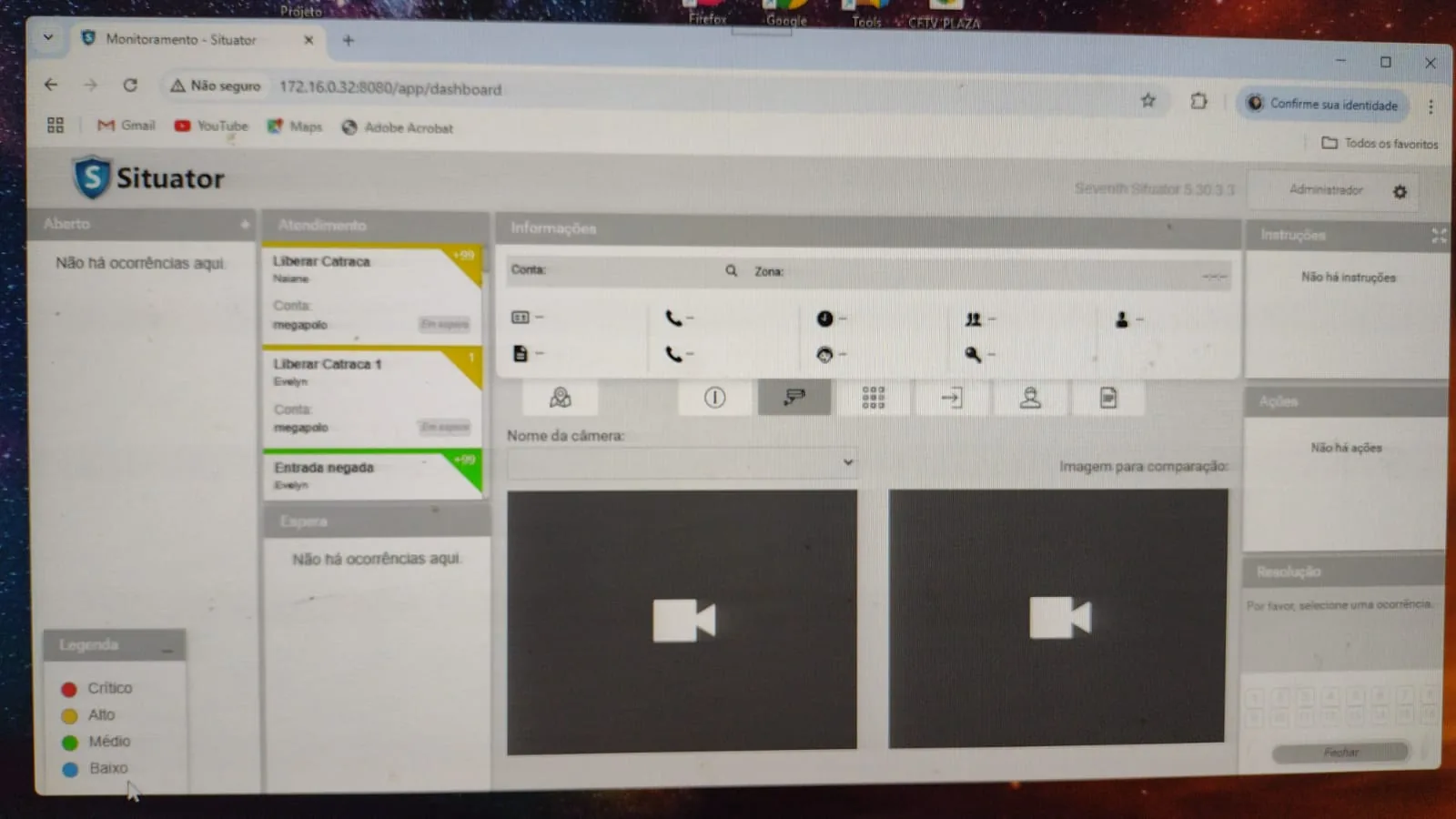Add new occurrence with Aberto plus

[245, 224]
